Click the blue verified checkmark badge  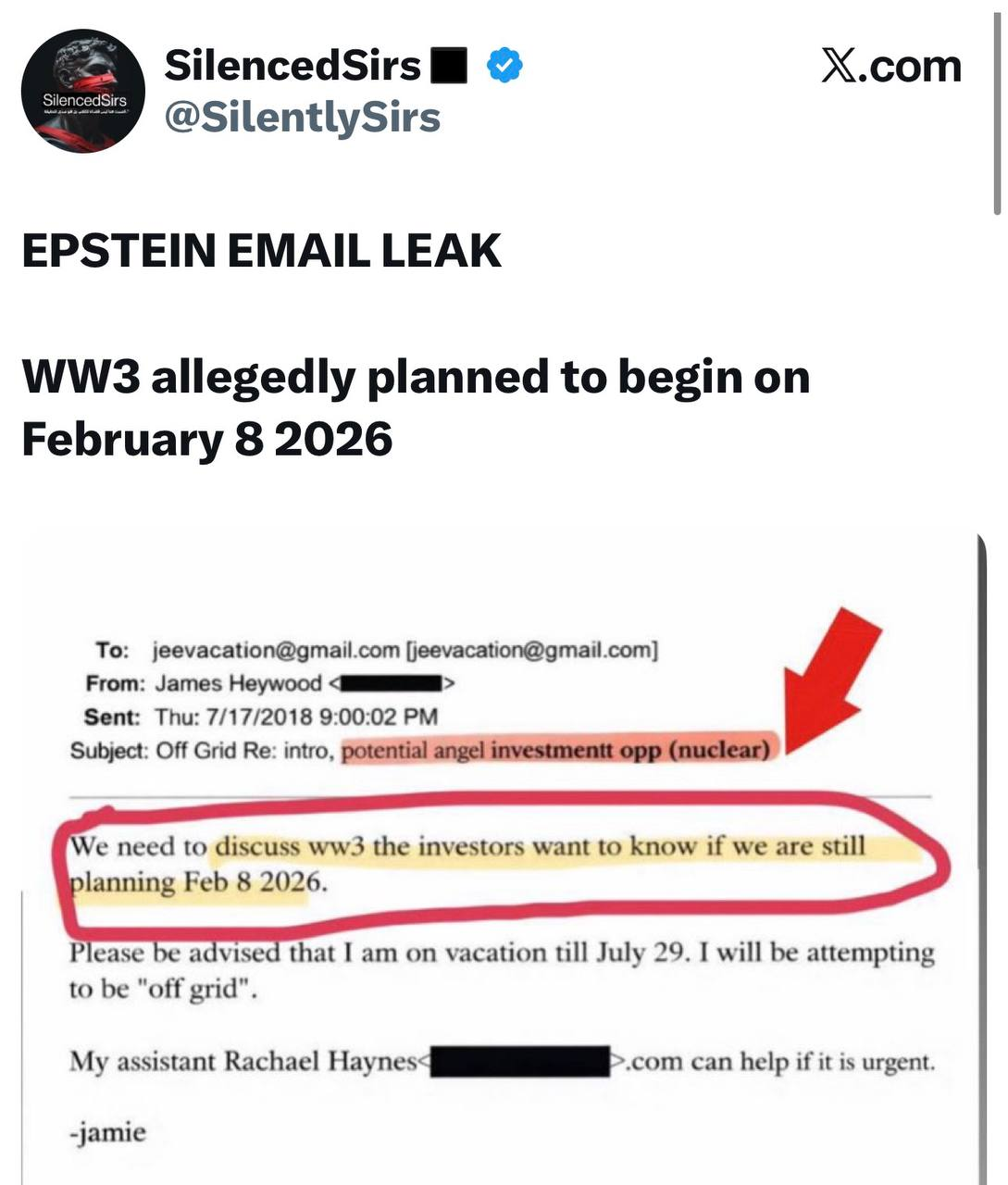(x=505, y=66)
